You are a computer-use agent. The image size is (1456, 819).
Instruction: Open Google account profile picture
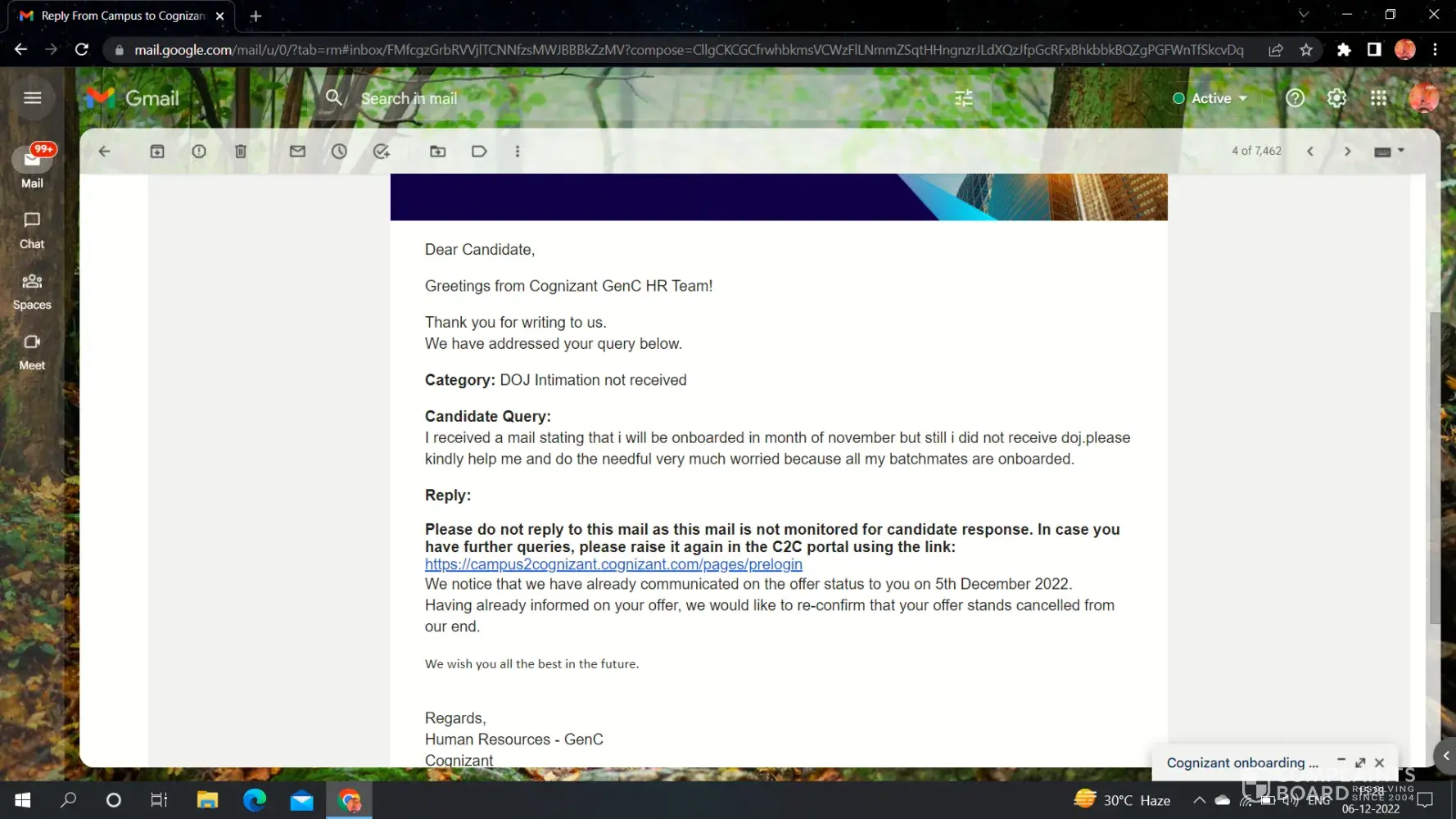[x=1424, y=98]
